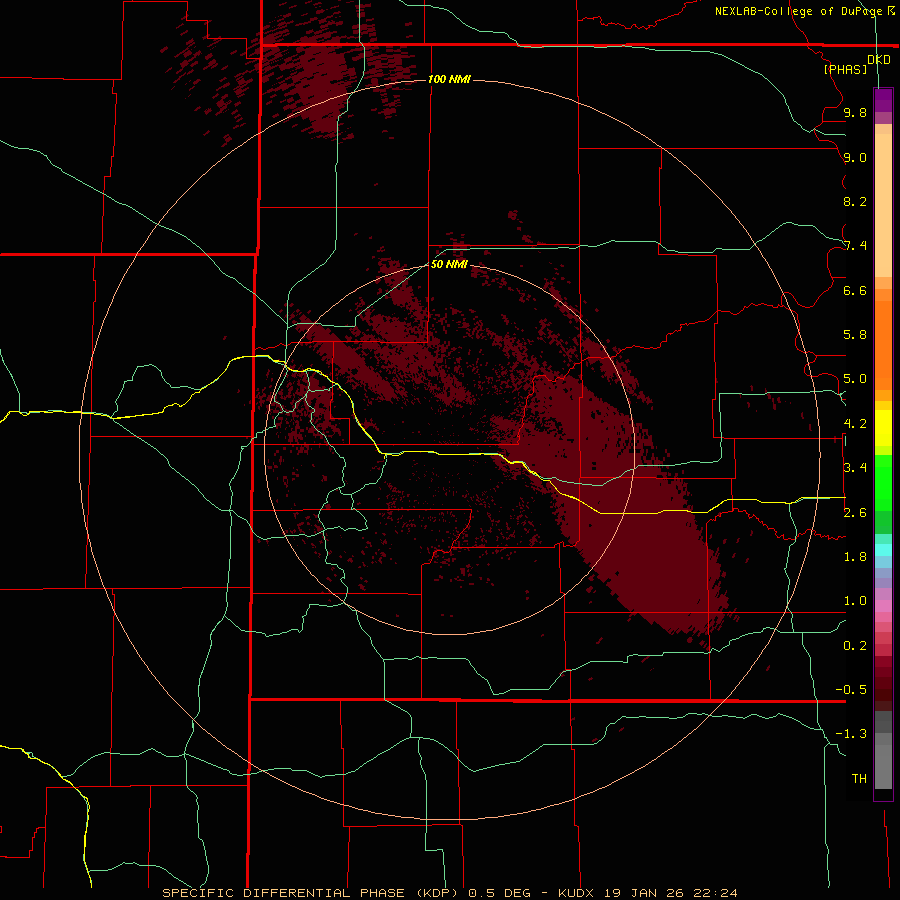
Task: Click the 5.8 scale value
Action: [855, 335]
